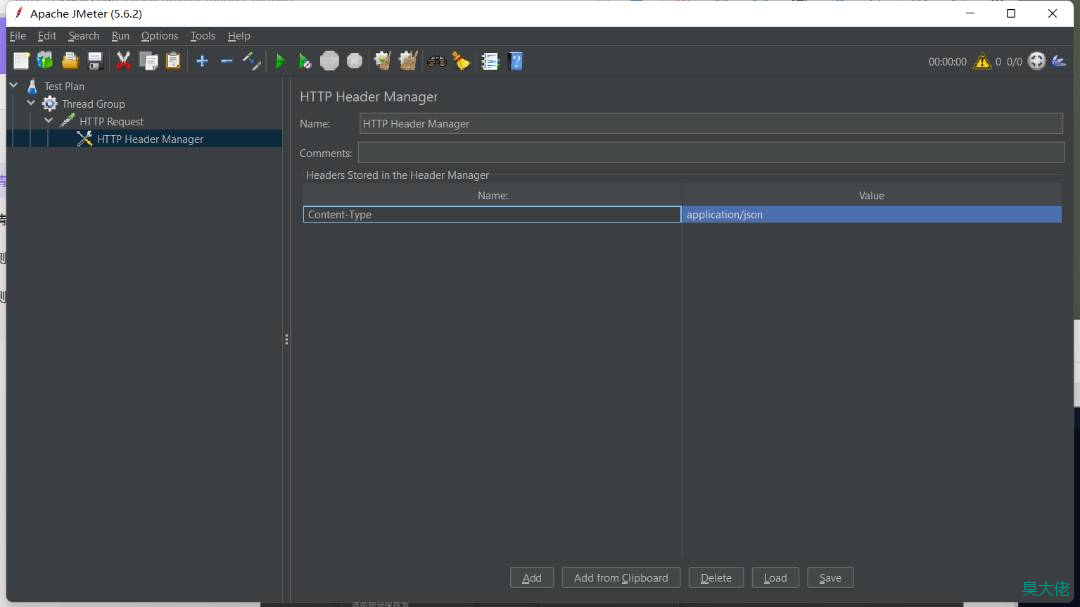Screen dimensions: 1080x607
Task: Copy the selected element via toolbar
Action: tap(149, 61)
